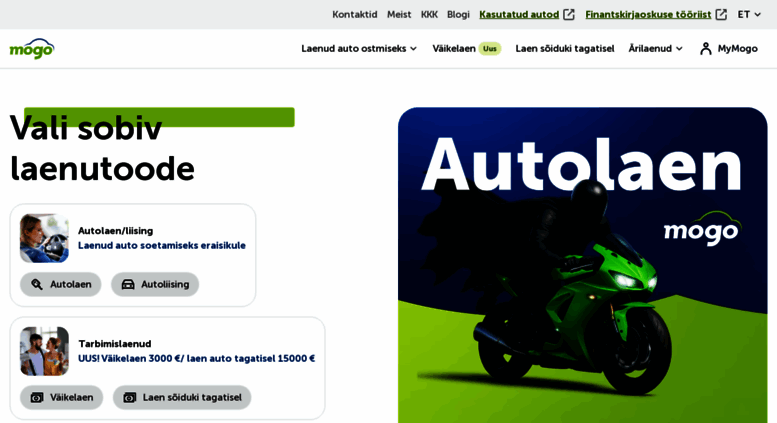Viewport: 777px width, 423px height.
Task: Open the ET language selector chevron
Action: coord(757,15)
